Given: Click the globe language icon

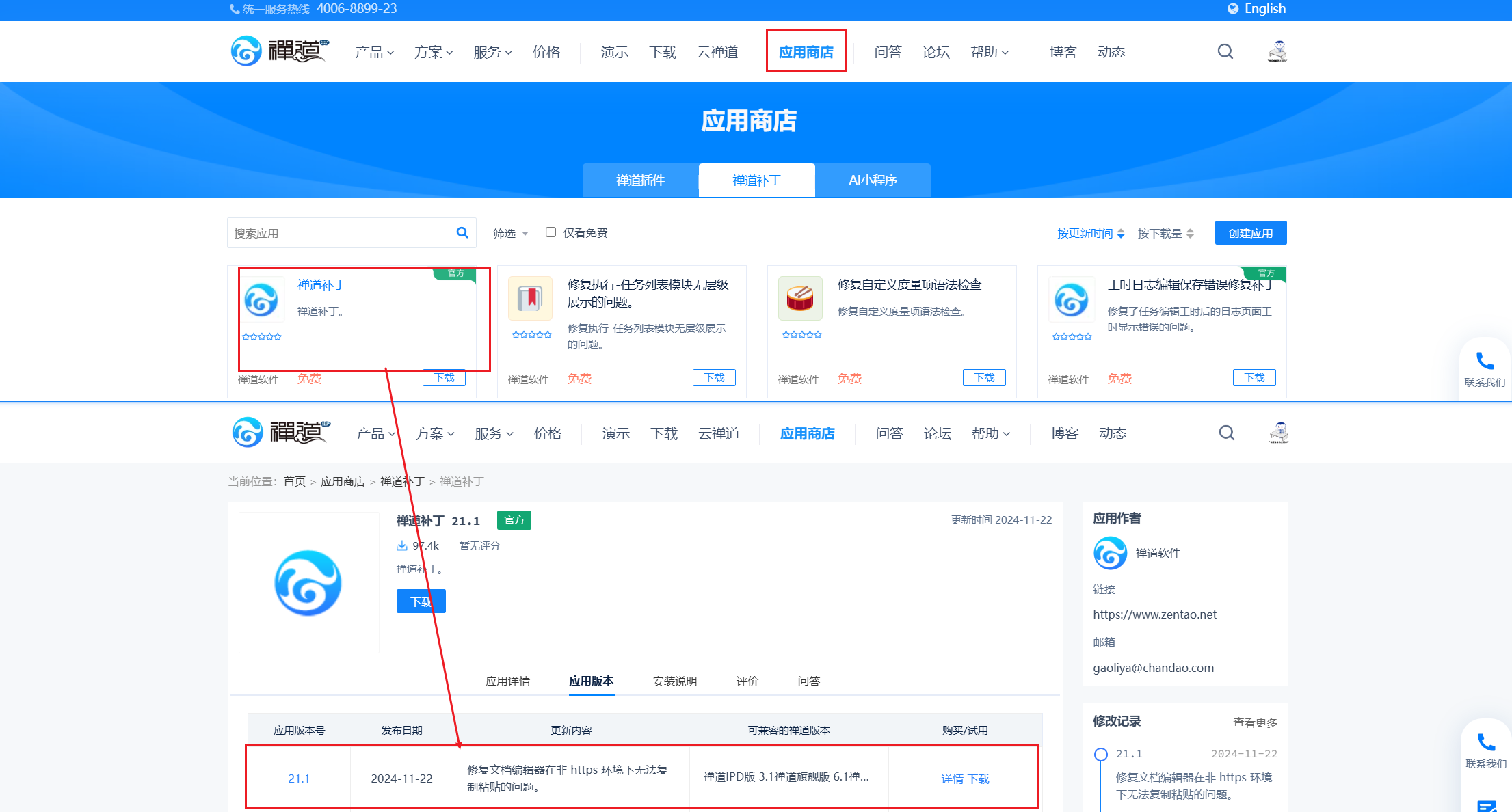Looking at the screenshot, I should tap(1233, 9).
